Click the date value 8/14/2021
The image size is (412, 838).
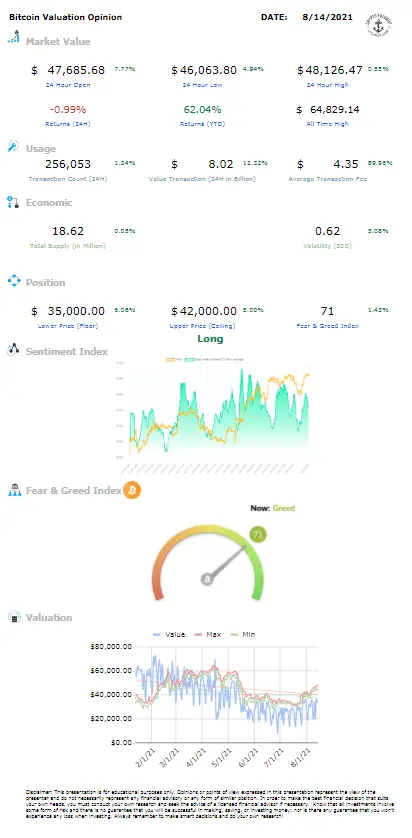pyautogui.click(x=327, y=17)
